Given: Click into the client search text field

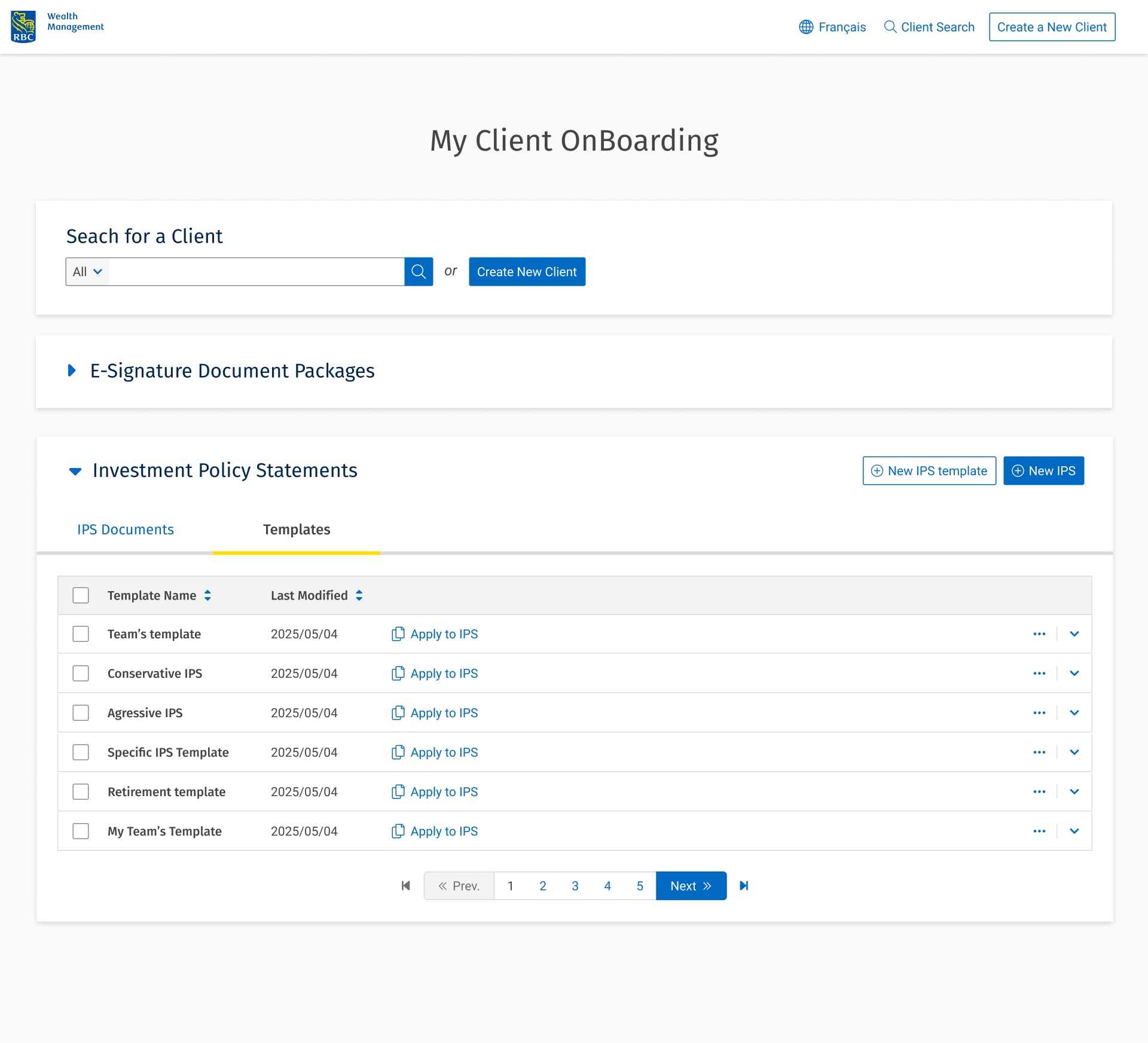Looking at the screenshot, I should point(256,272).
